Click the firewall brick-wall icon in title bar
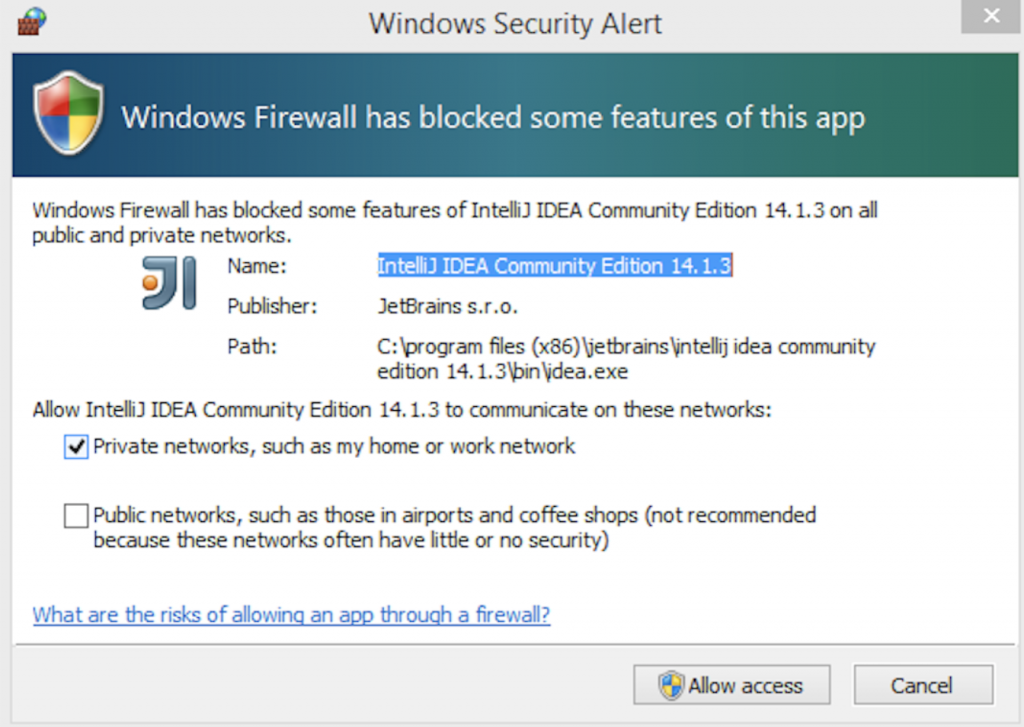The height and width of the screenshot is (727, 1024). click(x=31, y=22)
